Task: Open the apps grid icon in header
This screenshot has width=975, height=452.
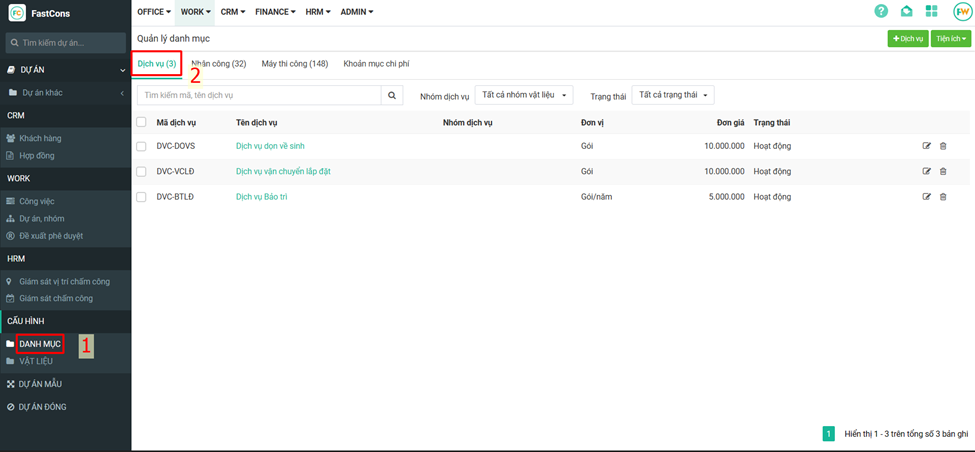Action: [x=931, y=12]
